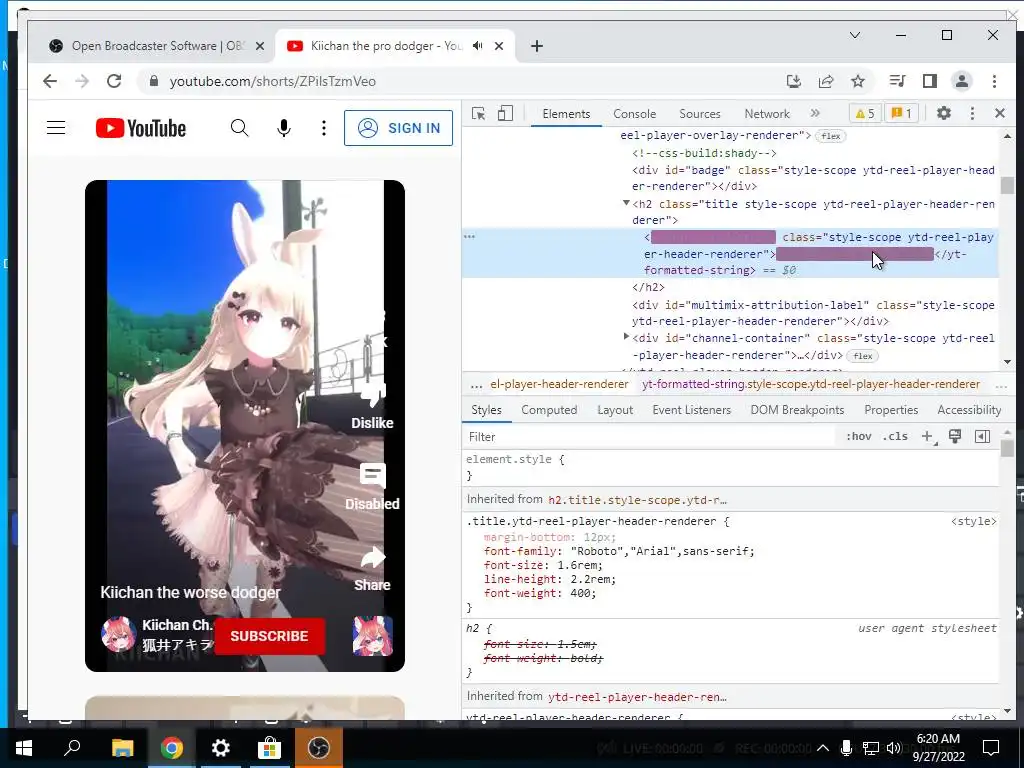Switch to the Console tab
This screenshot has height=768, width=1024.
click(634, 114)
